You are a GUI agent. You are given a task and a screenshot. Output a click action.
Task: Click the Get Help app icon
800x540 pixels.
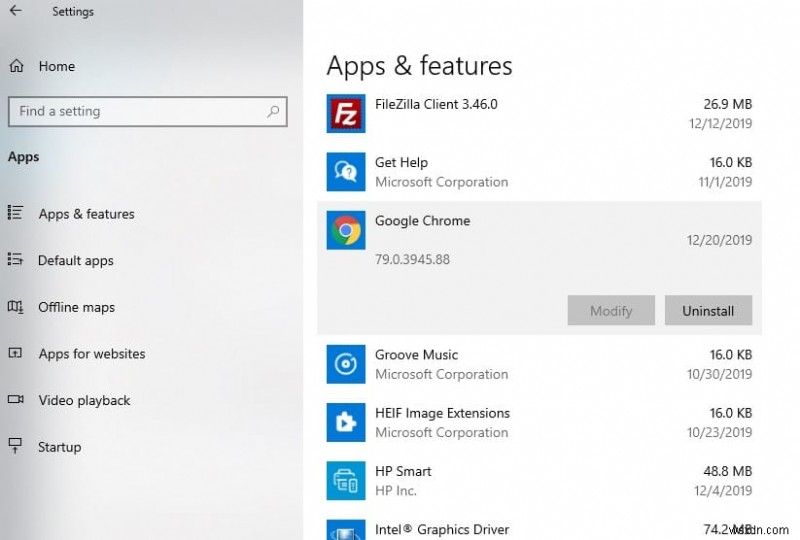click(x=346, y=171)
